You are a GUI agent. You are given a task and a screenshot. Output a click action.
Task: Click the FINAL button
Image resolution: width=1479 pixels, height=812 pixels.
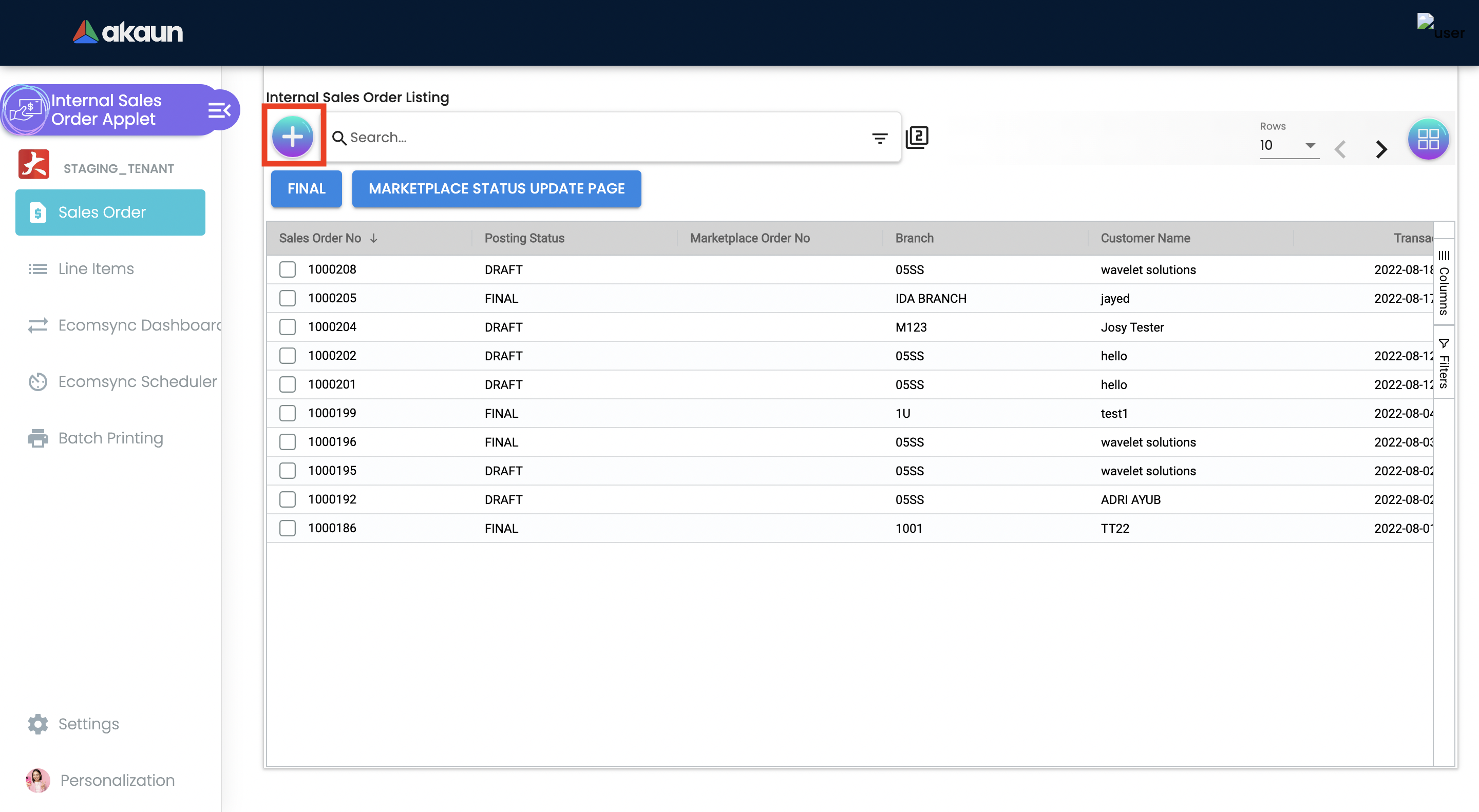[x=306, y=188]
